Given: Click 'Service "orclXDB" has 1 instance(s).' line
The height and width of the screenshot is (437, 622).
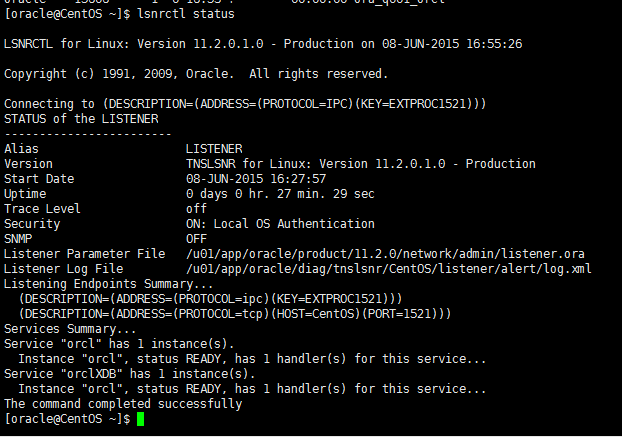Looking at the screenshot, I should point(130,374).
